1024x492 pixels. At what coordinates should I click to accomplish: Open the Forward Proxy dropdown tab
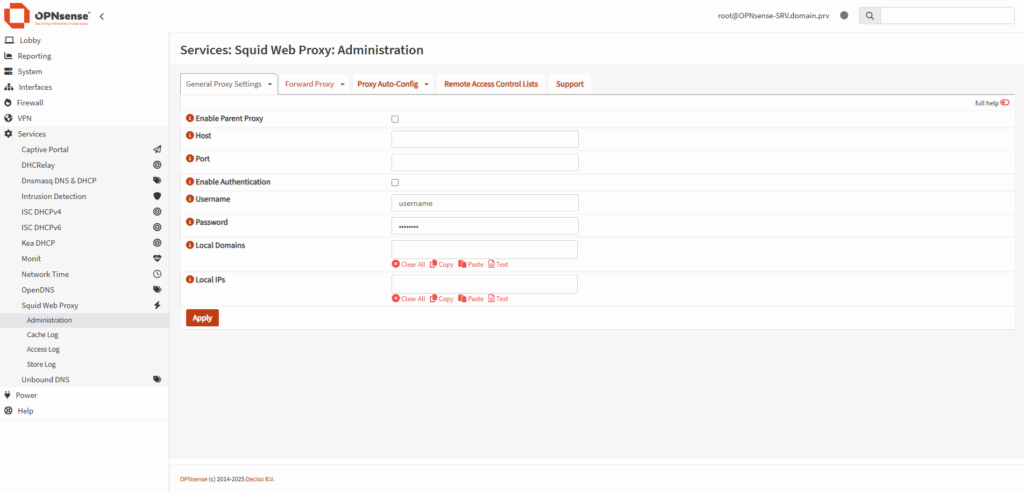(315, 84)
